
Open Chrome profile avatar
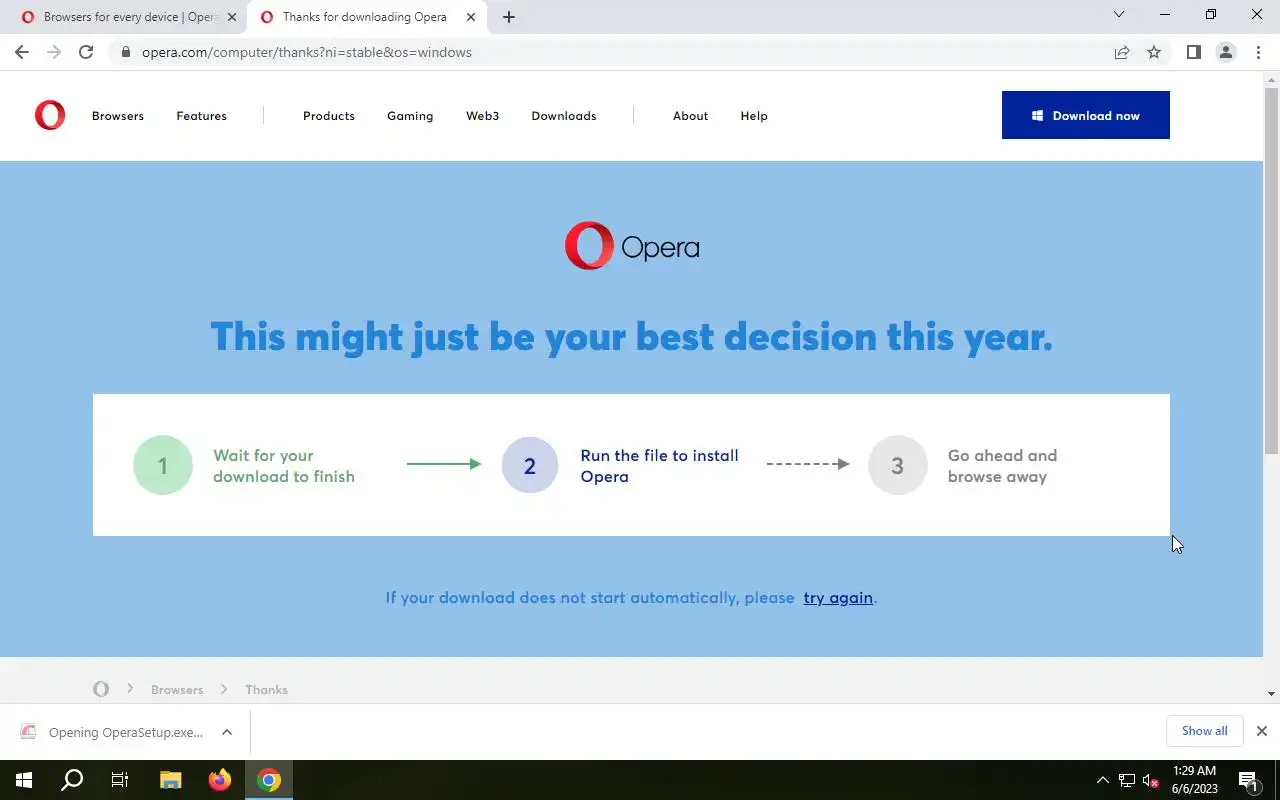(1225, 52)
